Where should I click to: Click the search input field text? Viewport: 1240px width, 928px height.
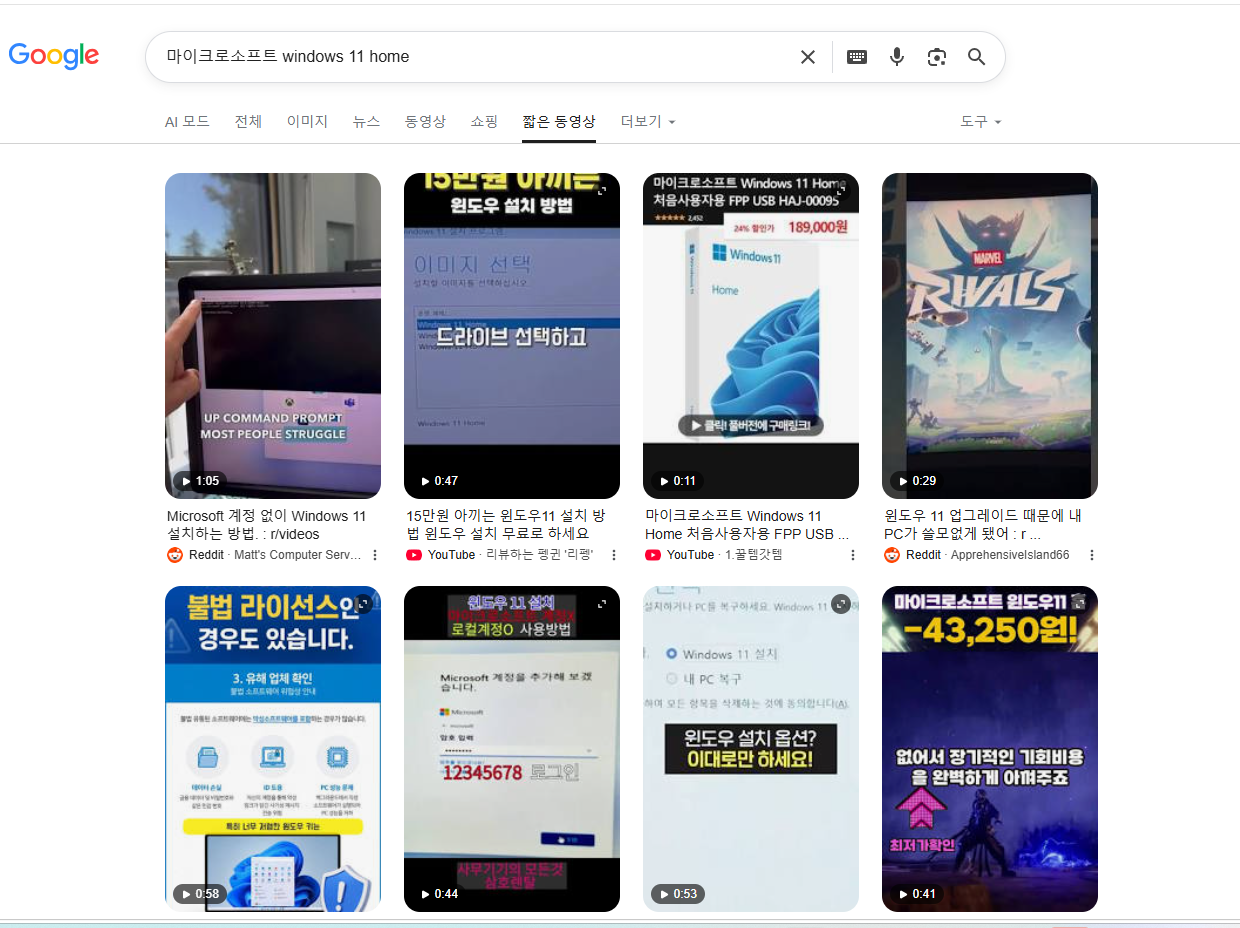(288, 57)
